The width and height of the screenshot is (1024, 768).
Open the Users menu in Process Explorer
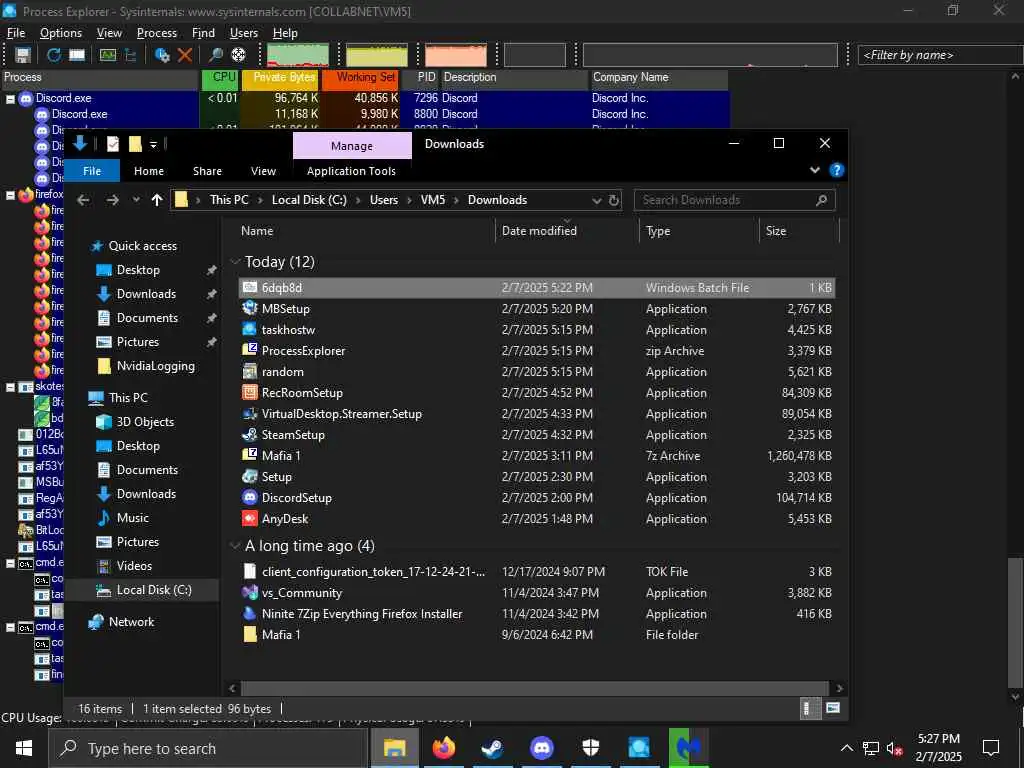[244, 33]
